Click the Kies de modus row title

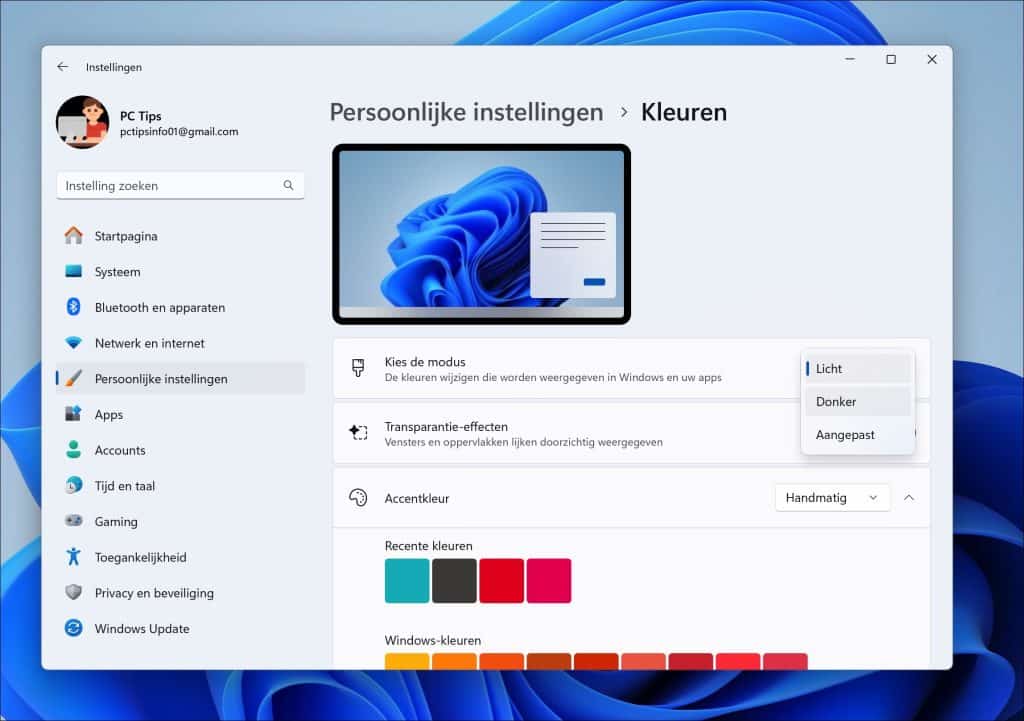click(425, 362)
